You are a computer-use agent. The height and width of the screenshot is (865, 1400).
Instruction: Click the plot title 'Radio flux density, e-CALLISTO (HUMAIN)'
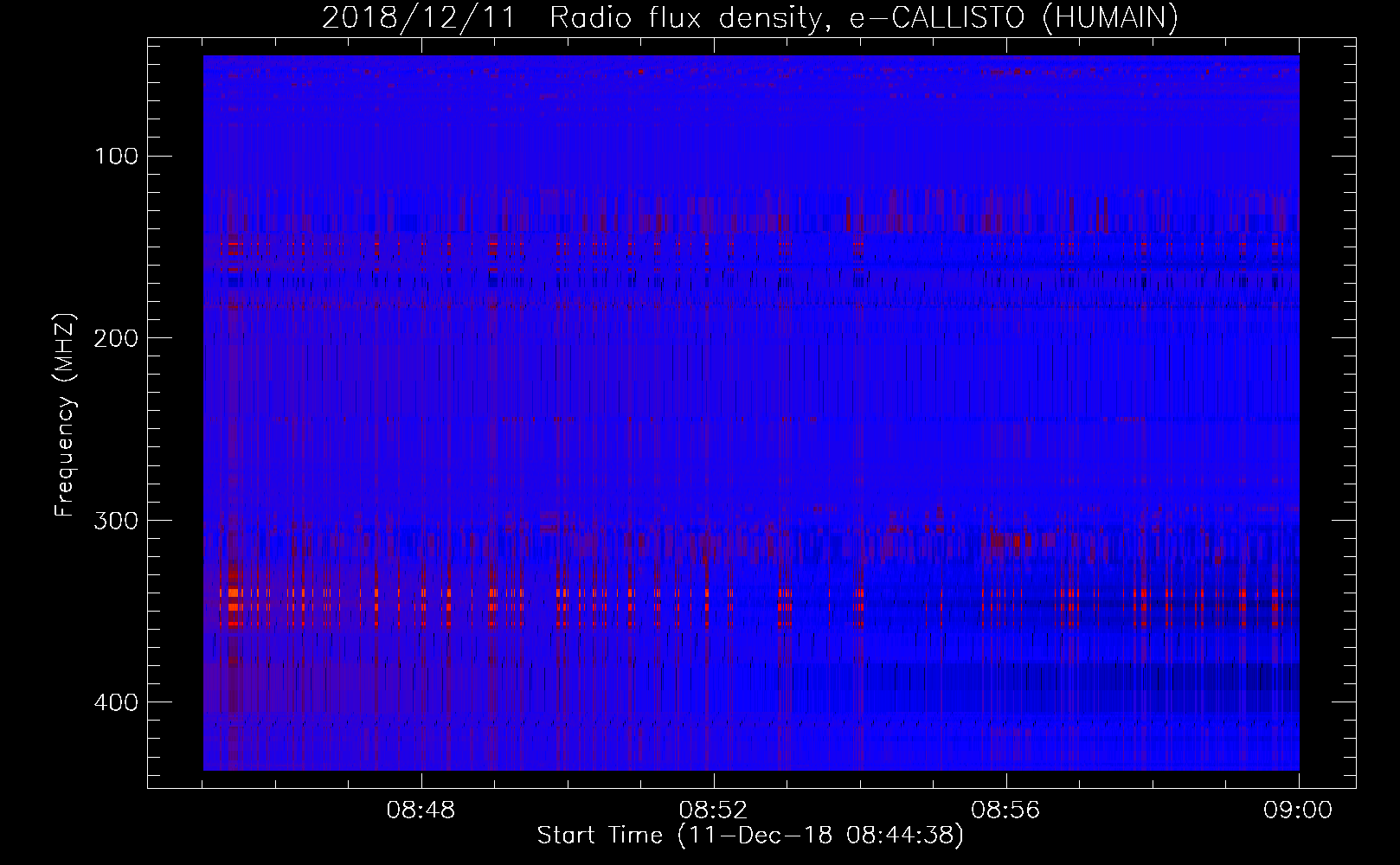point(864,18)
